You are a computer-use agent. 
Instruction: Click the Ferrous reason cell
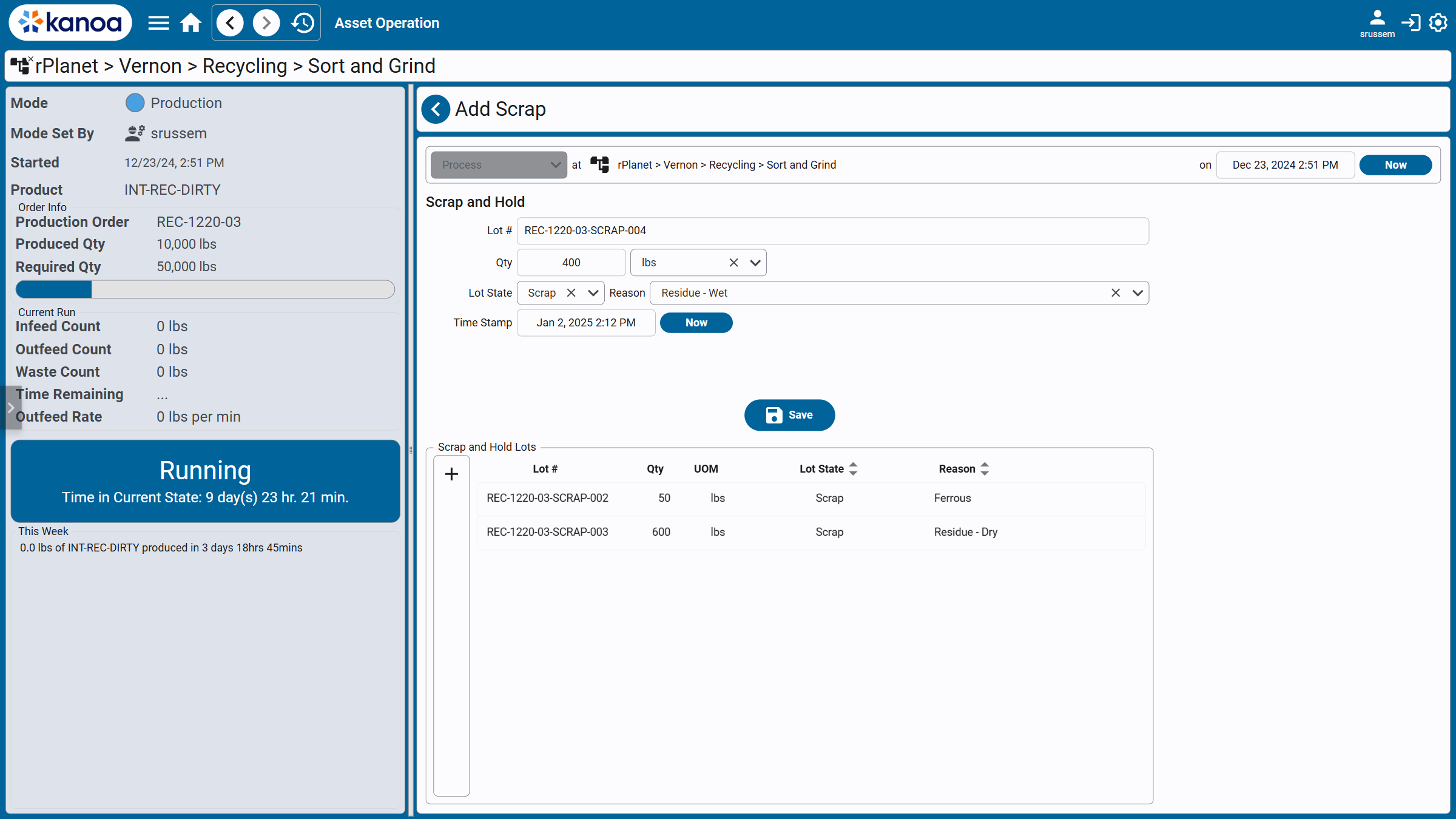pos(952,498)
